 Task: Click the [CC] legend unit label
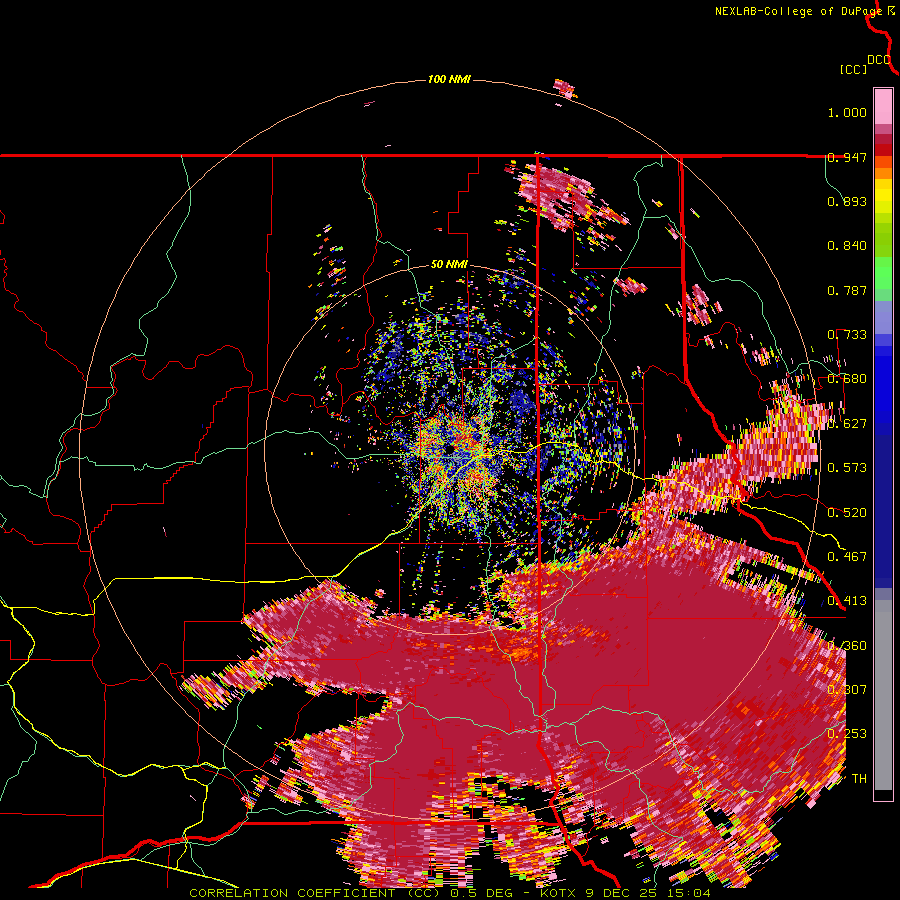point(853,69)
